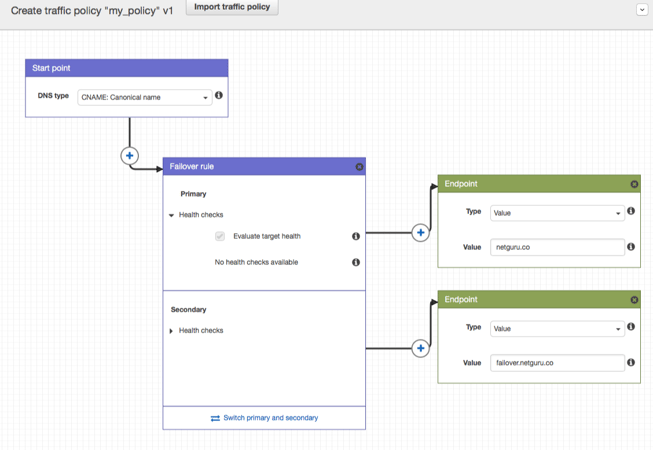Expand Secondary Health checks section

172,331
